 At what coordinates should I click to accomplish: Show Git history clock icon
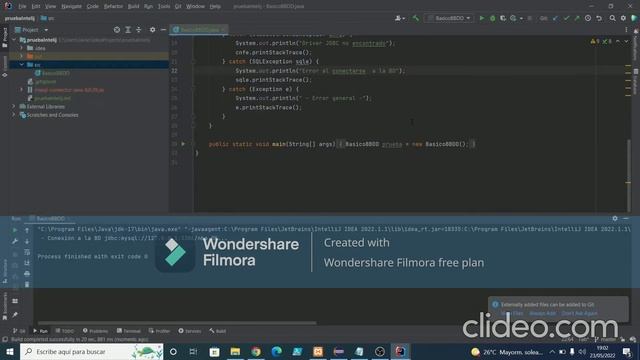[588, 18]
